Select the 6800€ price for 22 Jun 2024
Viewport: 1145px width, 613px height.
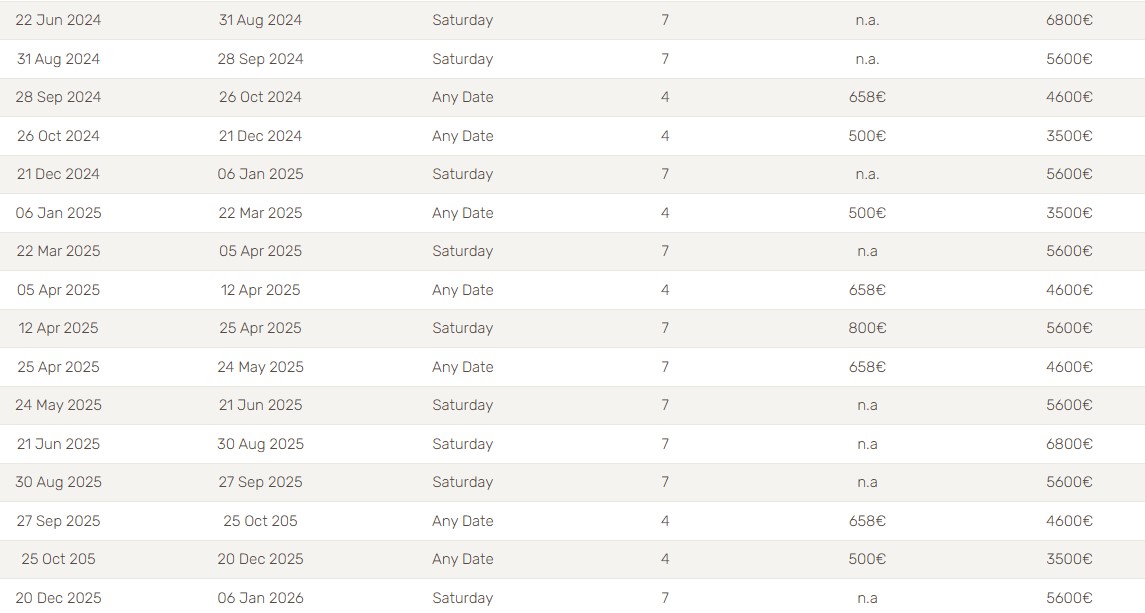click(1069, 20)
